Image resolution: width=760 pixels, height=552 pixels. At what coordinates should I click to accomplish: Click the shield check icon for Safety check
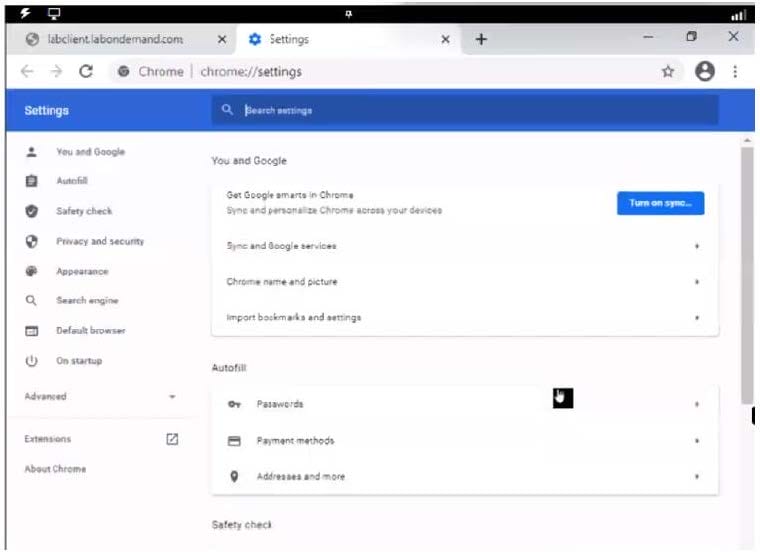pos(32,211)
